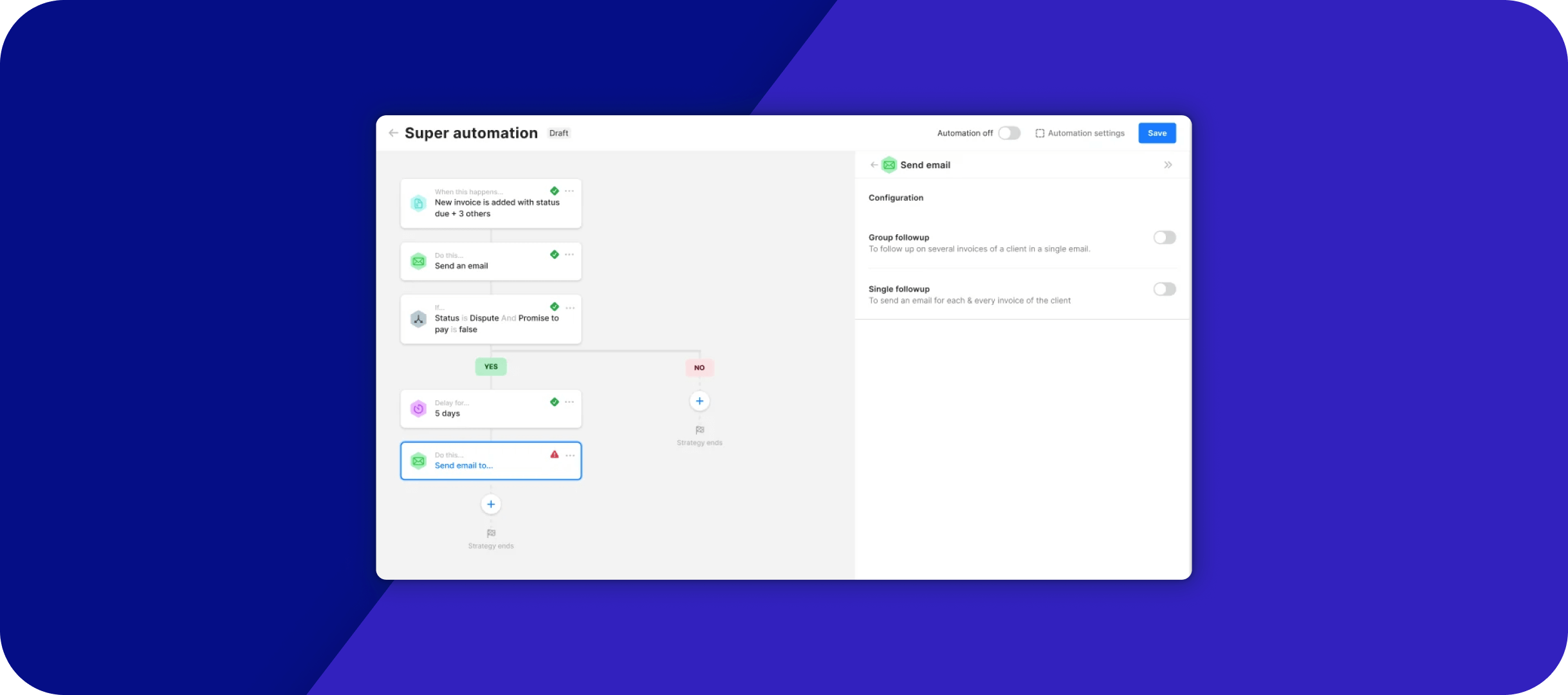
Task: Click the plus button under the NO branch
Action: tap(699, 401)
